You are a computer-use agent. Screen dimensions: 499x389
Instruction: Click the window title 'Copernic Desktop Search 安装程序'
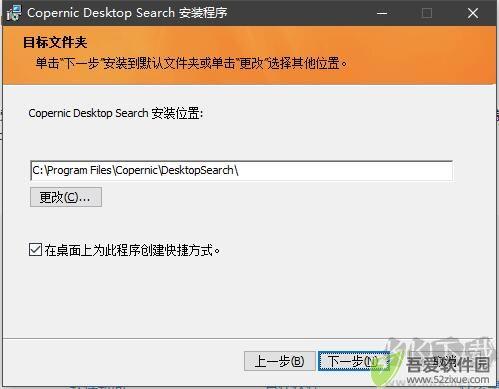coord(127,13)
